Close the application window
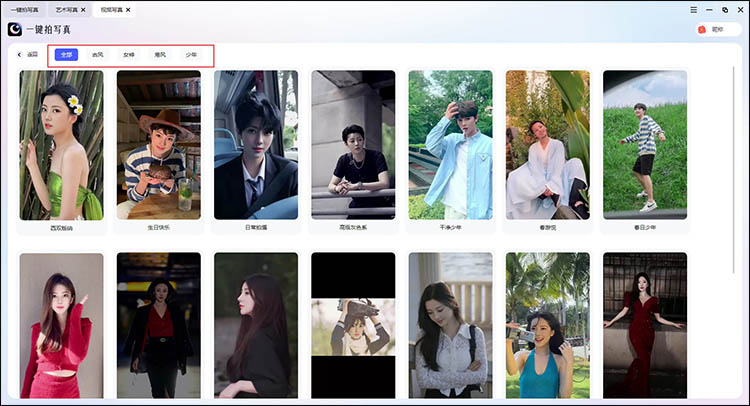 [740, 10]
